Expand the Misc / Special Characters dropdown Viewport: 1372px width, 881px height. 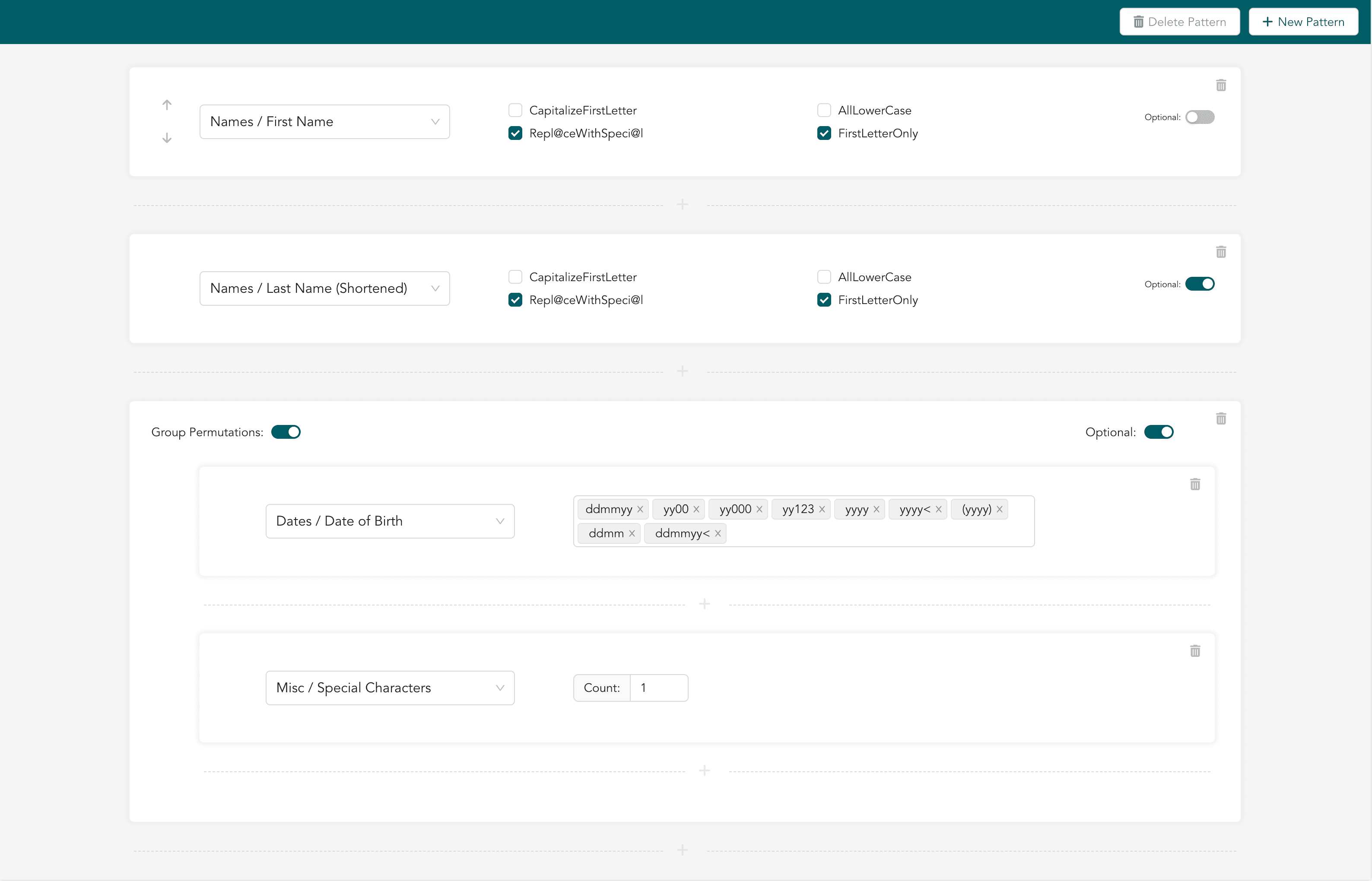click(x=390, y=688)
